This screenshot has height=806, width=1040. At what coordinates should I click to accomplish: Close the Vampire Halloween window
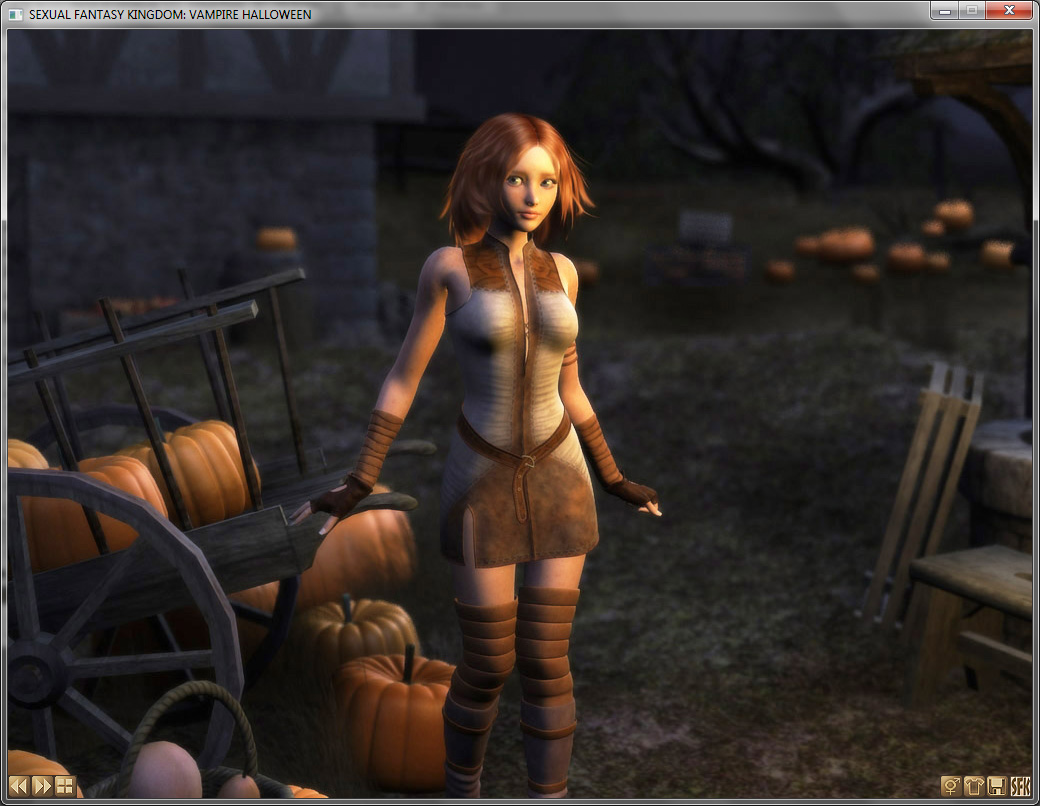tap(1009, 10)
